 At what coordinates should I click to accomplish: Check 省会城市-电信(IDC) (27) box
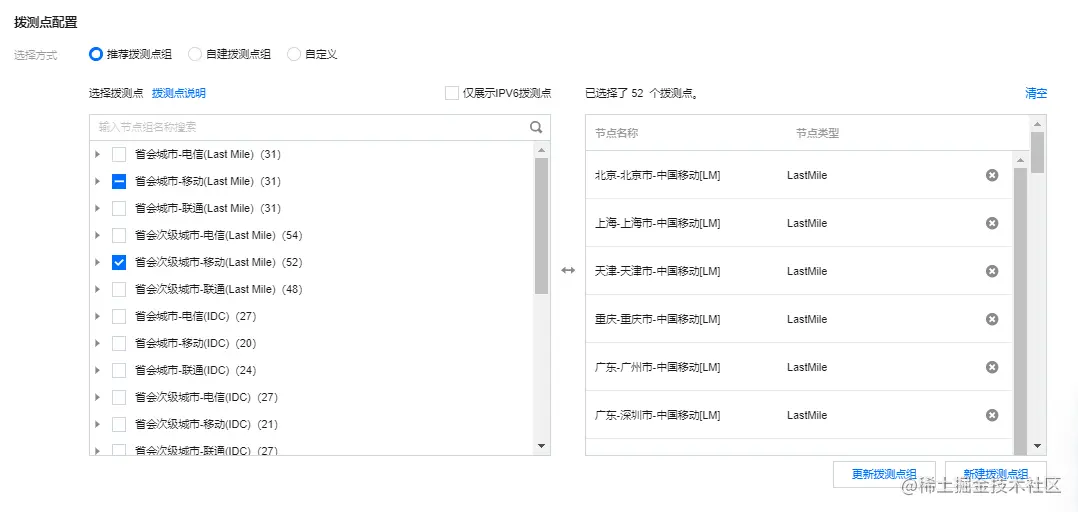(119, 316)
